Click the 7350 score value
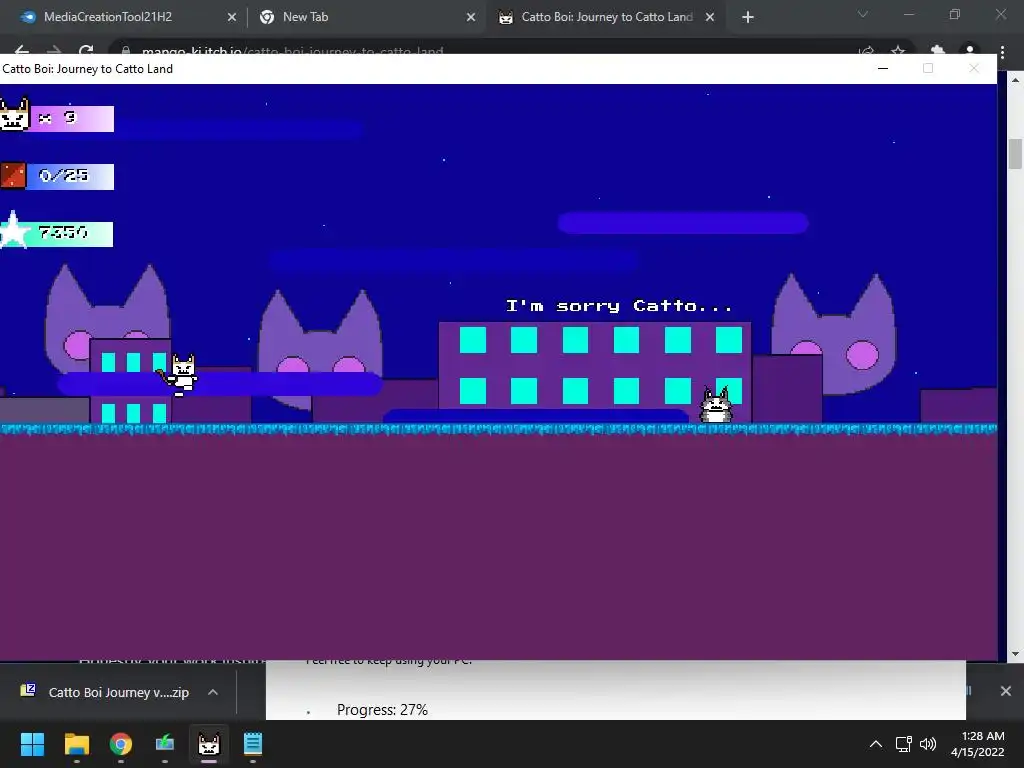 (63, 232)
